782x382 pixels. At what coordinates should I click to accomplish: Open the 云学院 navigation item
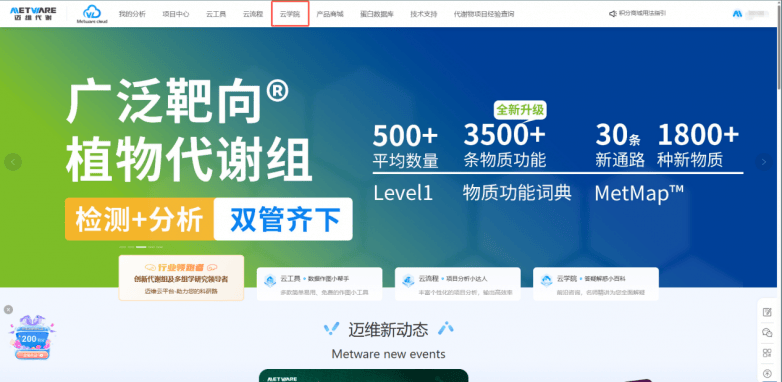[x=290, y=14]
